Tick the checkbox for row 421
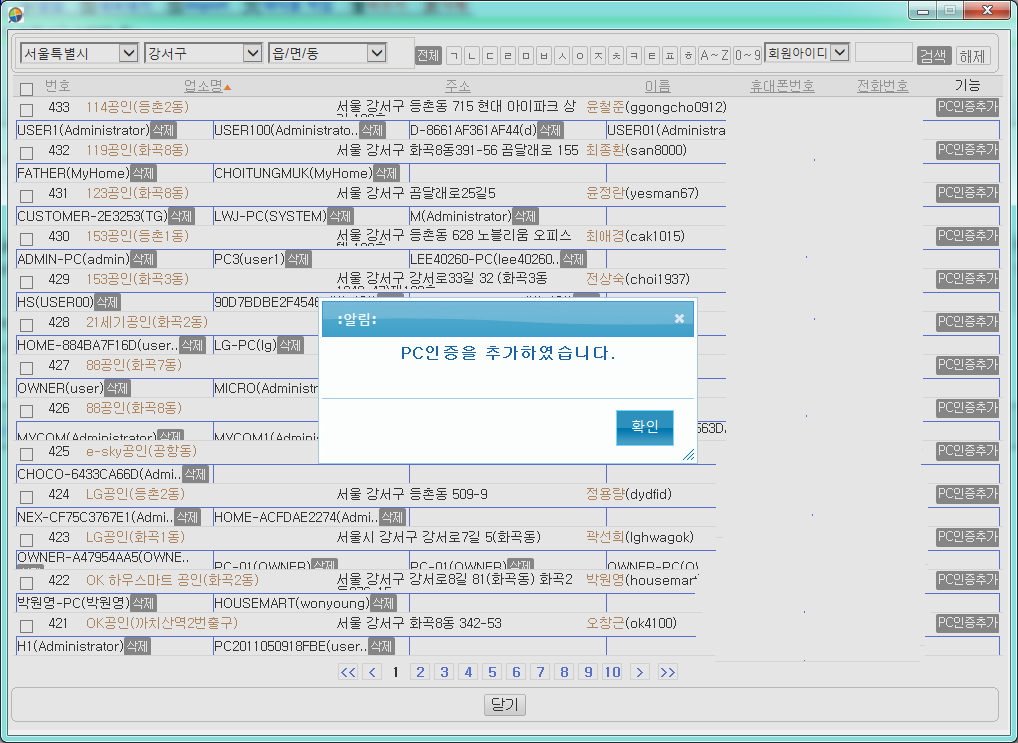Image resolution: width=1018 pixels, height=743 pixels. [27, 625]
